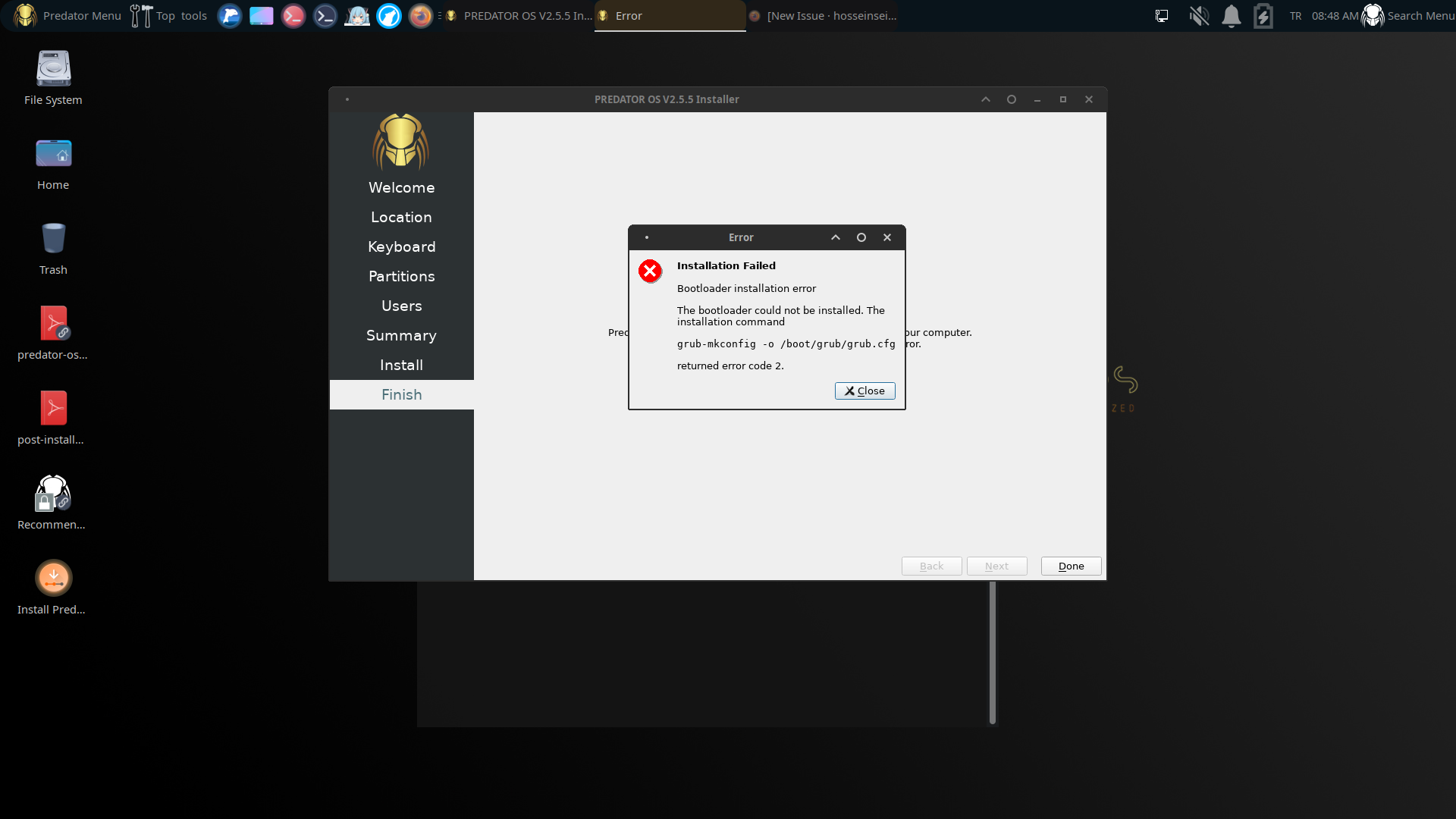This screenshot has width=1456, height=819.
Task: Launch the red terminal emulator from the panel
Action: point(293,15)
